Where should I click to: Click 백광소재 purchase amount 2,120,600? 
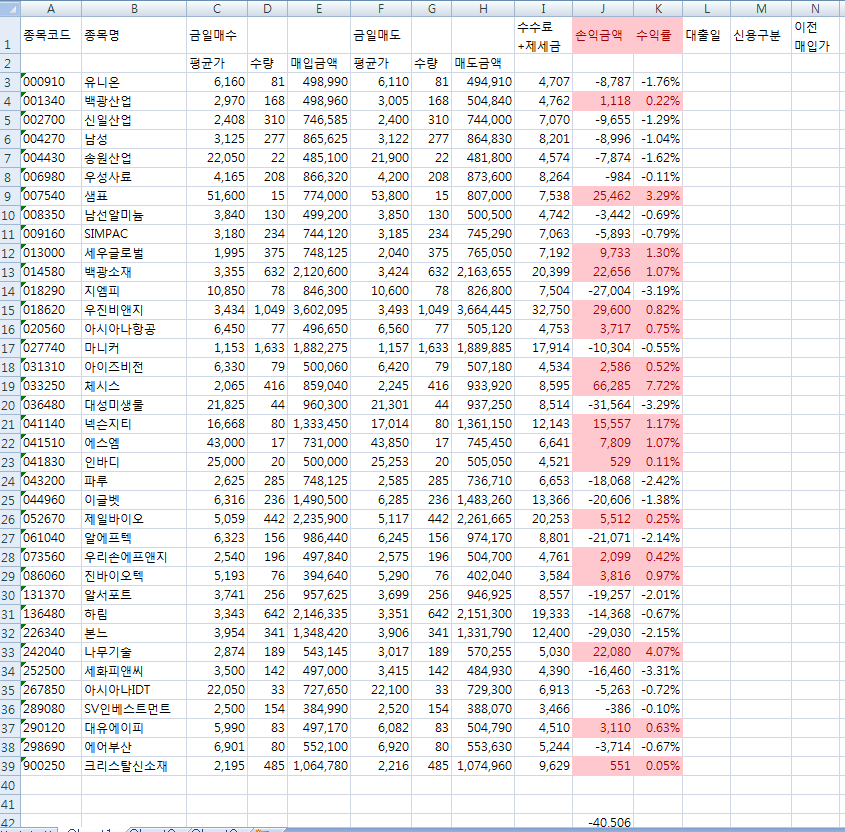(319, 272)
